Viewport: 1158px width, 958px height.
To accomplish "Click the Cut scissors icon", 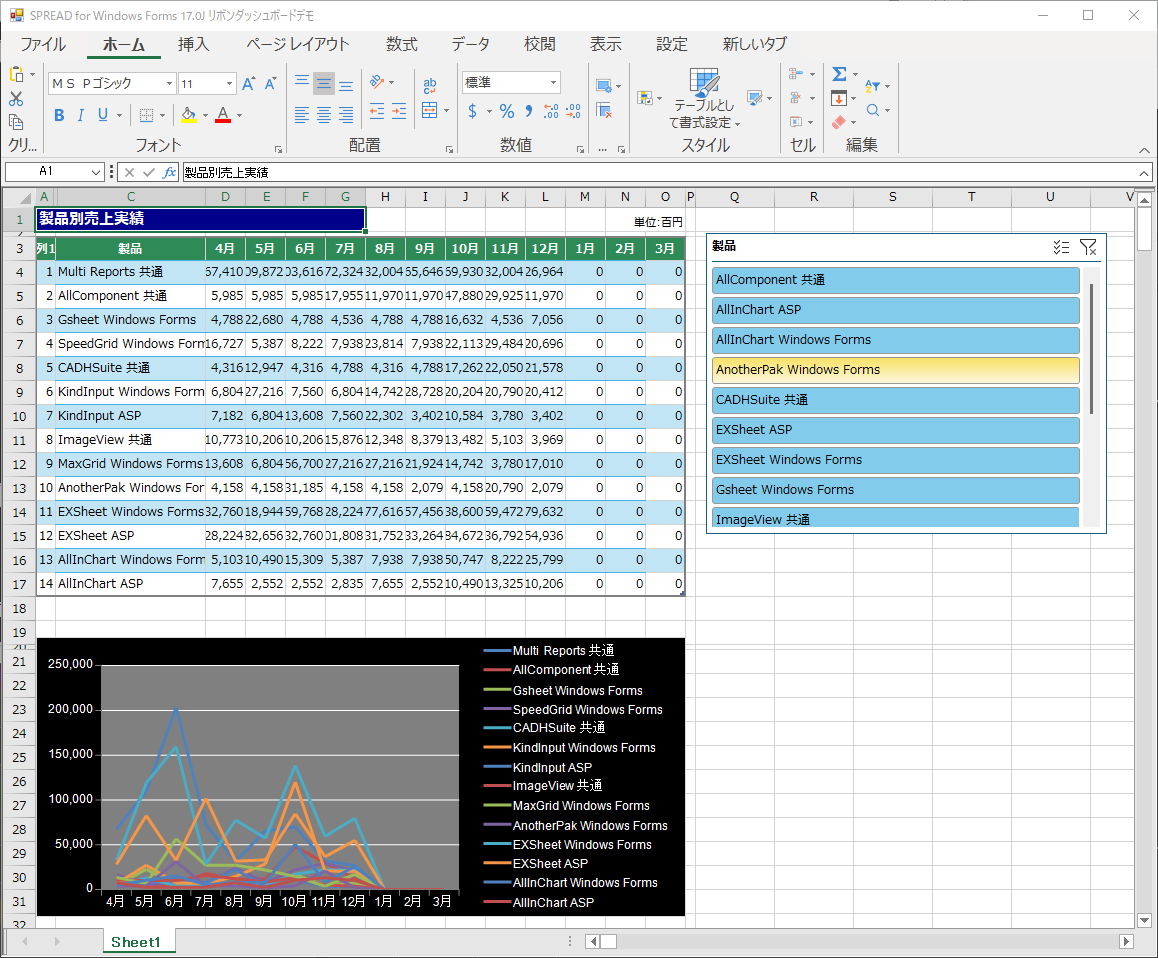I will tap(16, 98).
